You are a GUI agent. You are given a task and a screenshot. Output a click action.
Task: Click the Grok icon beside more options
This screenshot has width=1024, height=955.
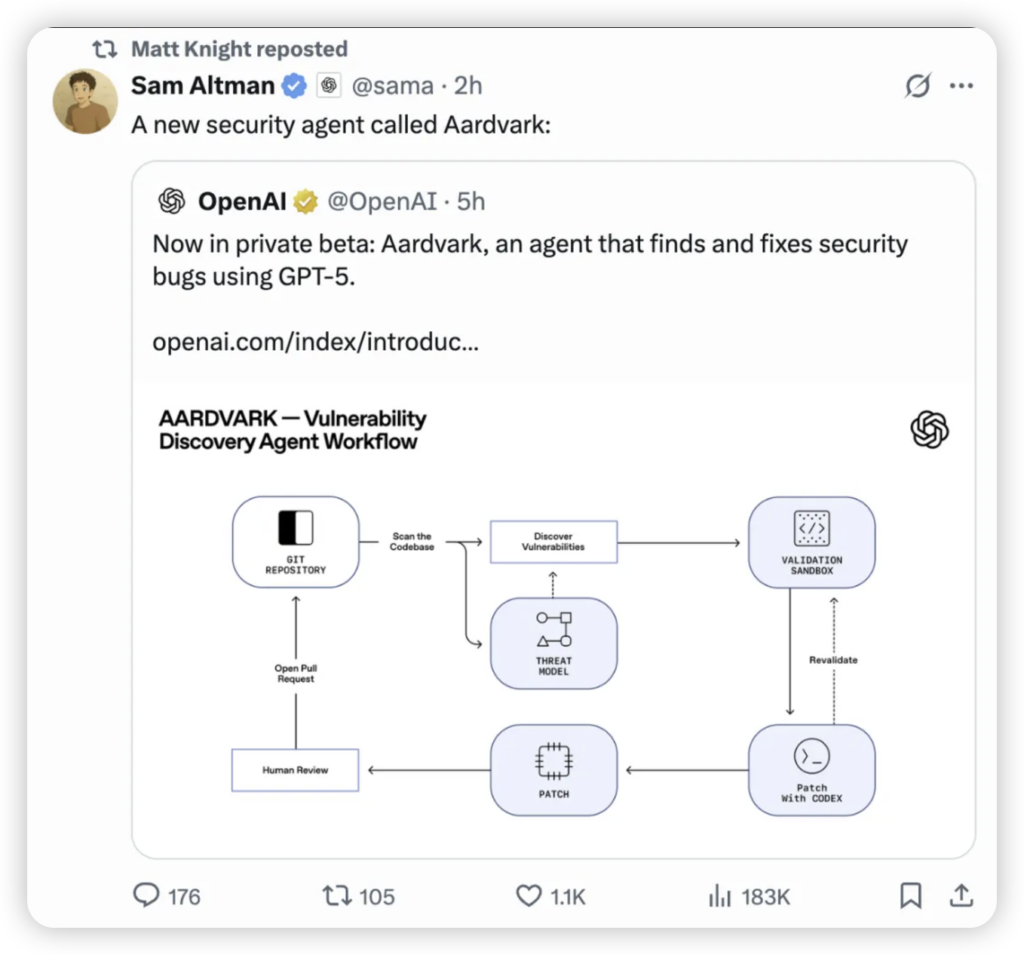tap(916, 87)
